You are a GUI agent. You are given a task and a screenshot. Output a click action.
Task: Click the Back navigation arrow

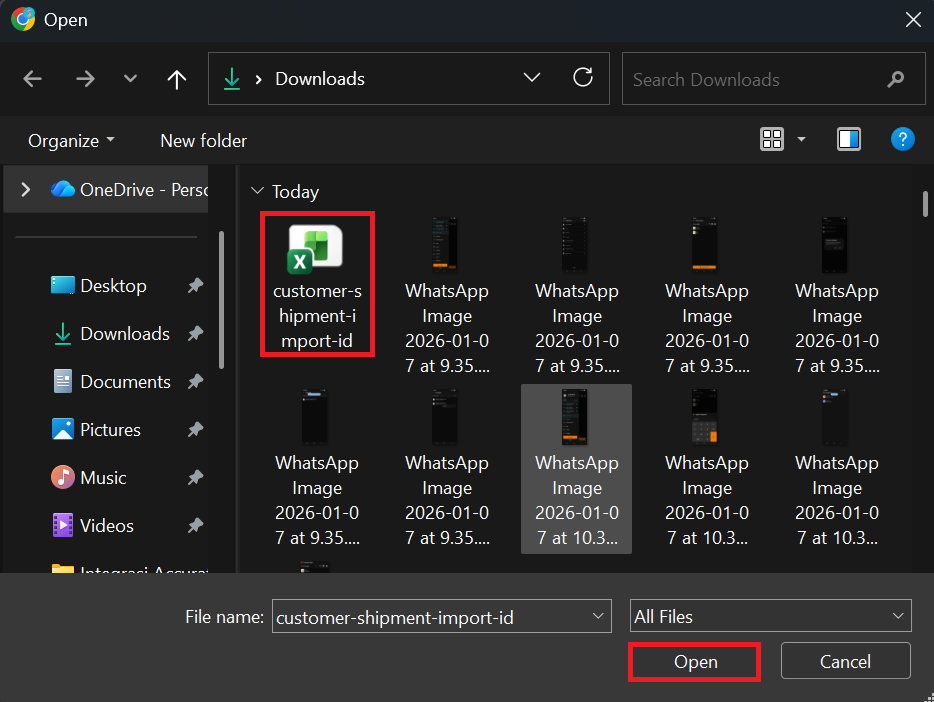coord(33,79)
